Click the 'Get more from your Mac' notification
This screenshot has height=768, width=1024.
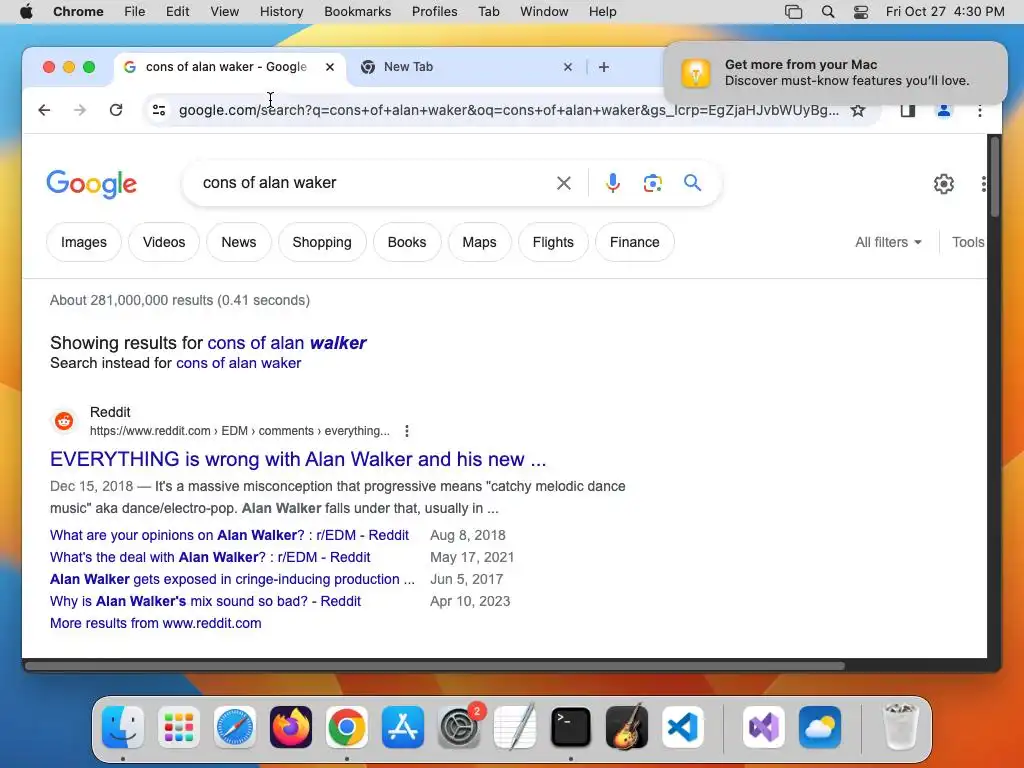pyautogui.click(x=835, y=72)
